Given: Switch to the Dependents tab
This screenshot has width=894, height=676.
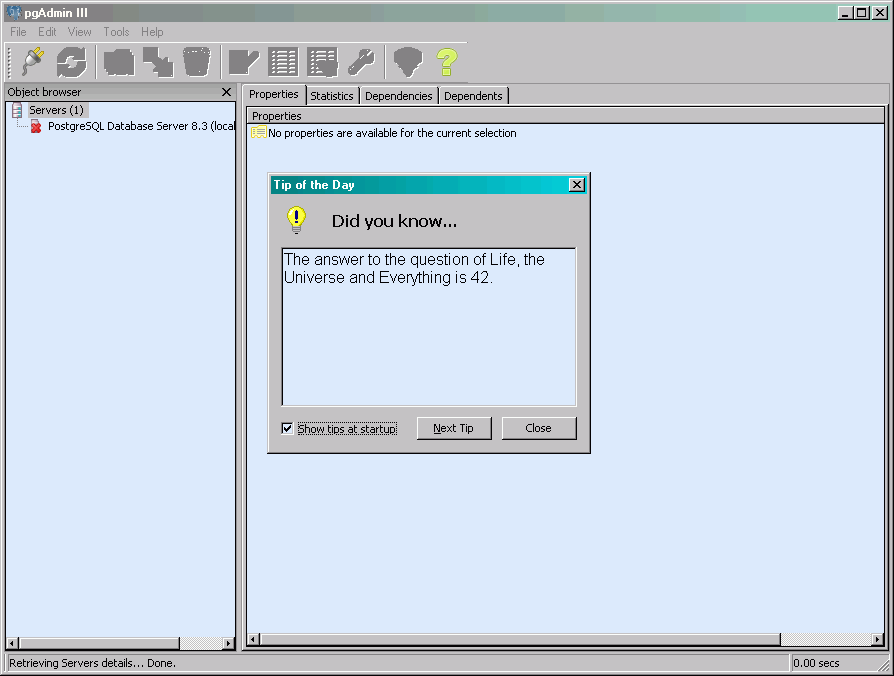Looking at the screenshot, I should [x=473, y=96].
